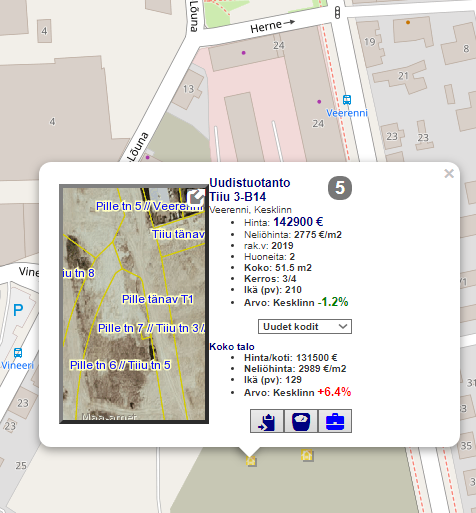Click the purple dot by Lõuna street
The height and width of the screenshot is (513, 476).
[x=147, y=157]
